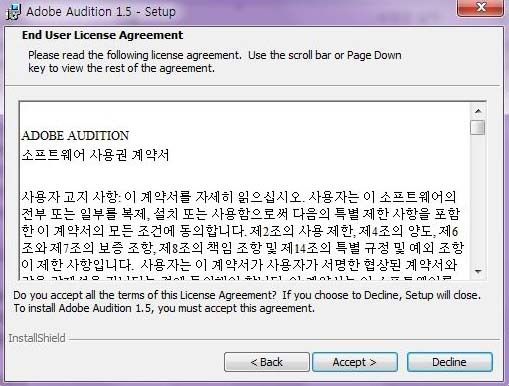Click the Accept button to continue setup
509x386 pixels.
(355, 362)
